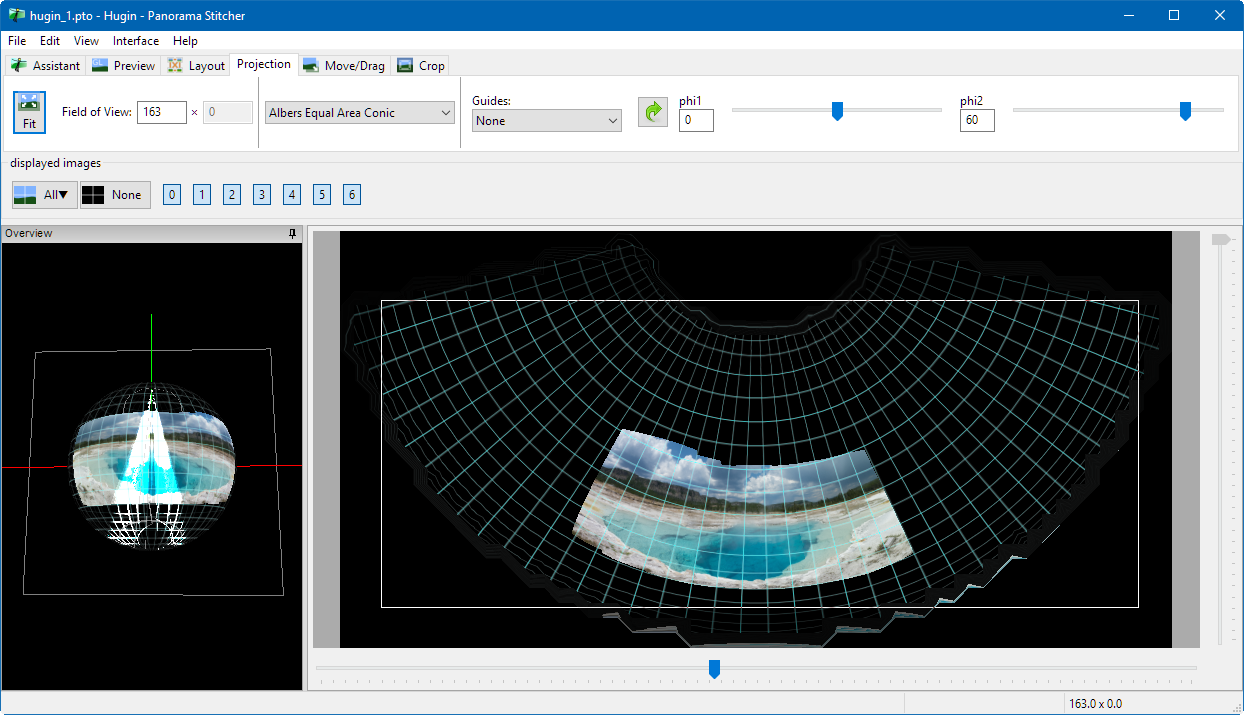Click the 'Overview' panel title

click(28, 233)
